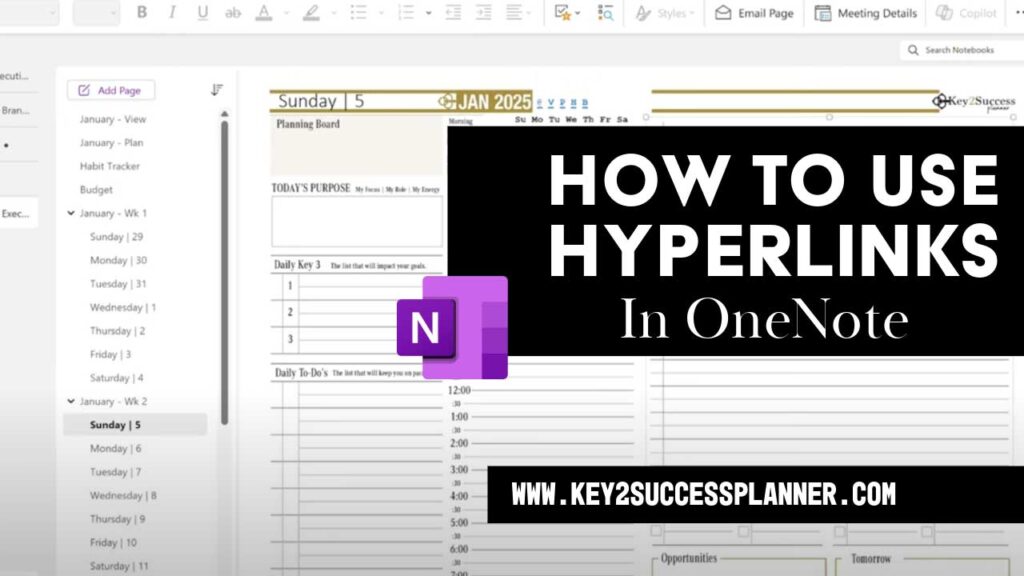Apply bold formatting
1024x576 pixels.
[x=141, y=13]
